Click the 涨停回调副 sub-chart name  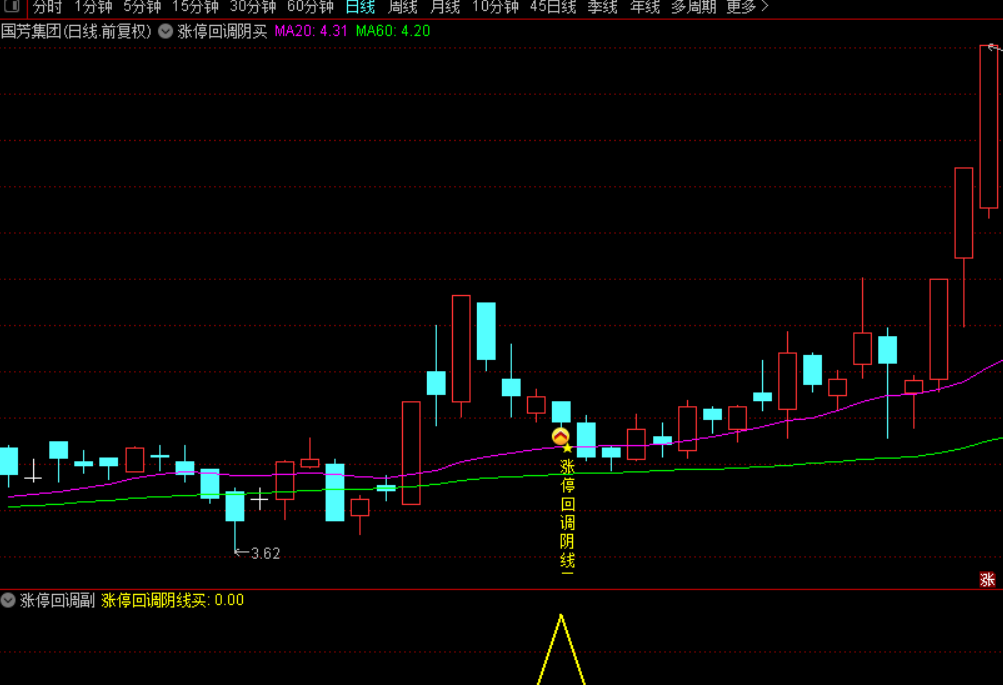[57, 600]
